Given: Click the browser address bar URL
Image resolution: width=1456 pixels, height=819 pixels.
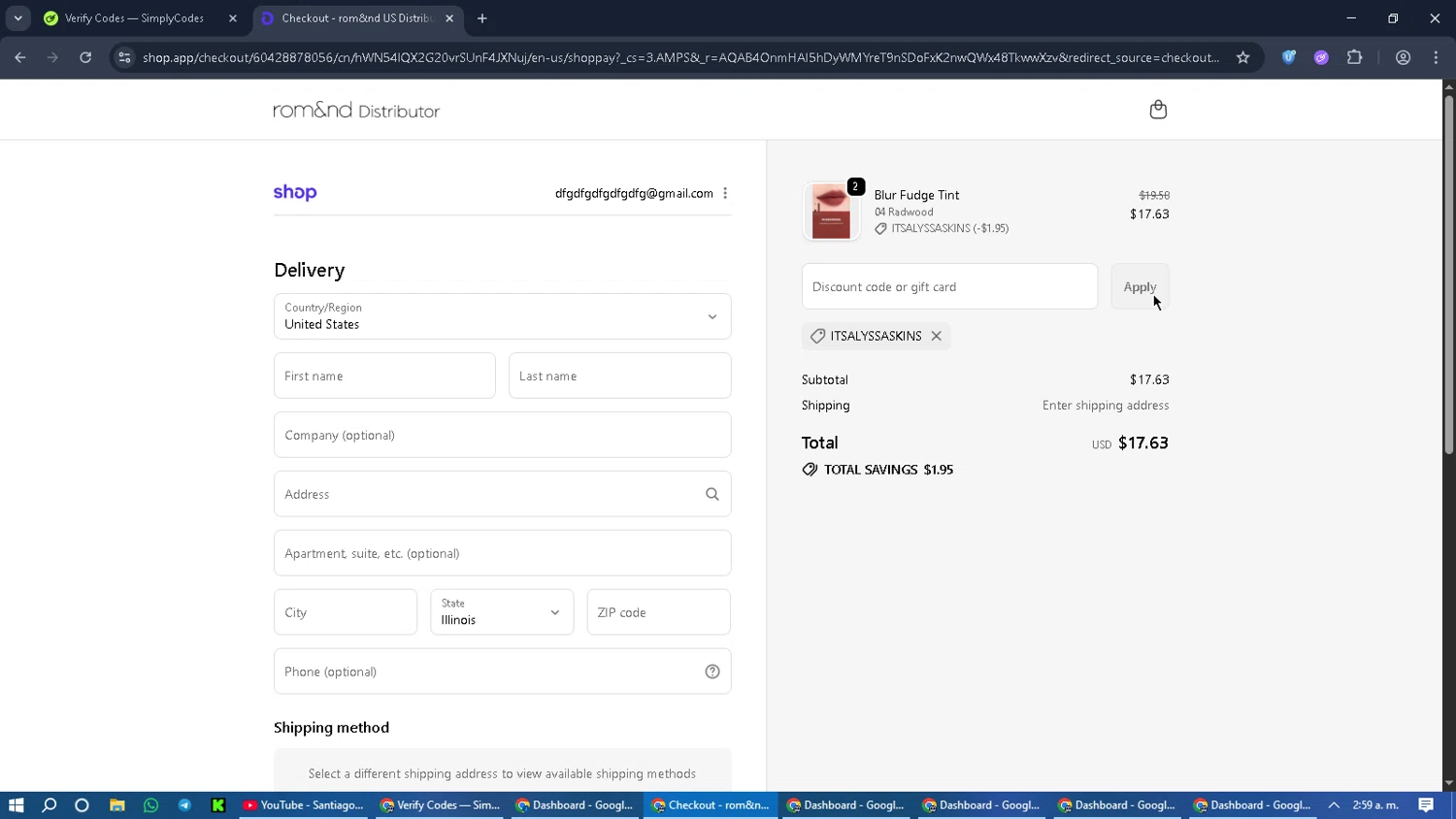Looking at the screenshot, I should click(x=679, y=57).
